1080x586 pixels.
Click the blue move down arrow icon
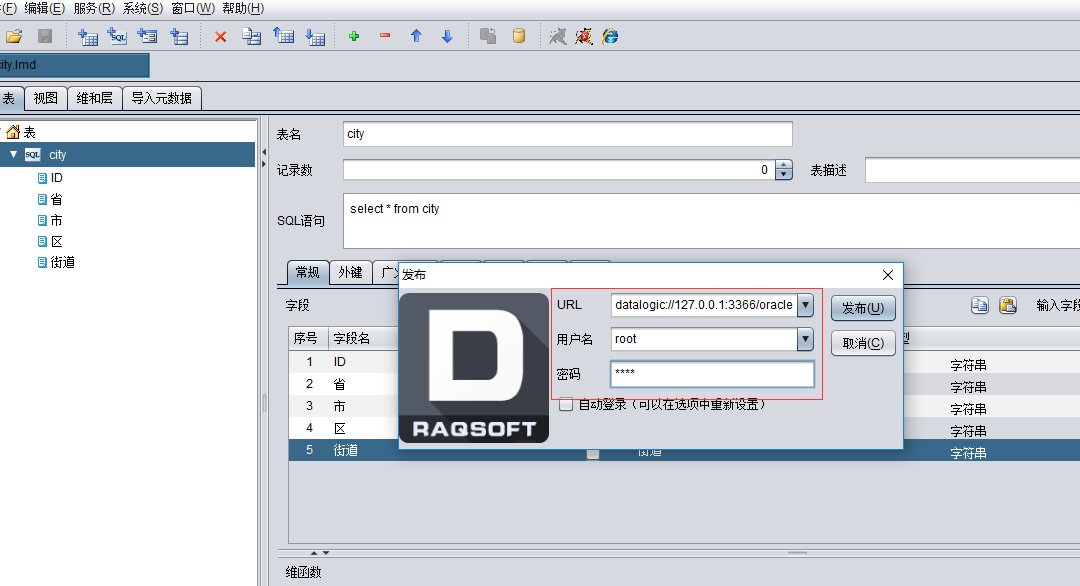point(447,37)
